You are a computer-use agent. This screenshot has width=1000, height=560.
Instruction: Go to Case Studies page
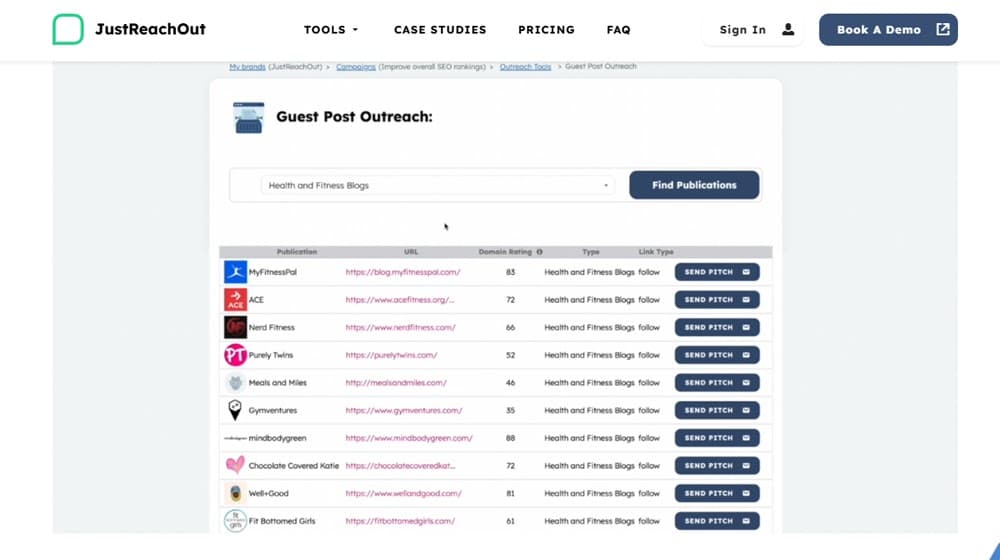pyautogui.click(x=440, y=30)
